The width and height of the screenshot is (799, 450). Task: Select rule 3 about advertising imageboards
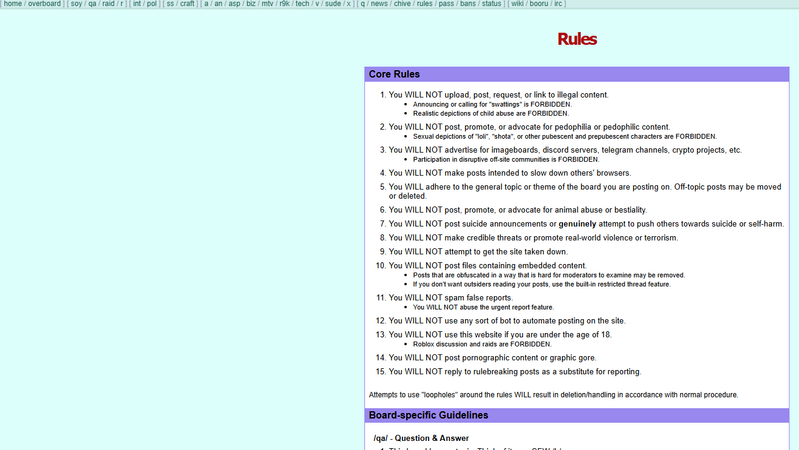coord(565,150)
